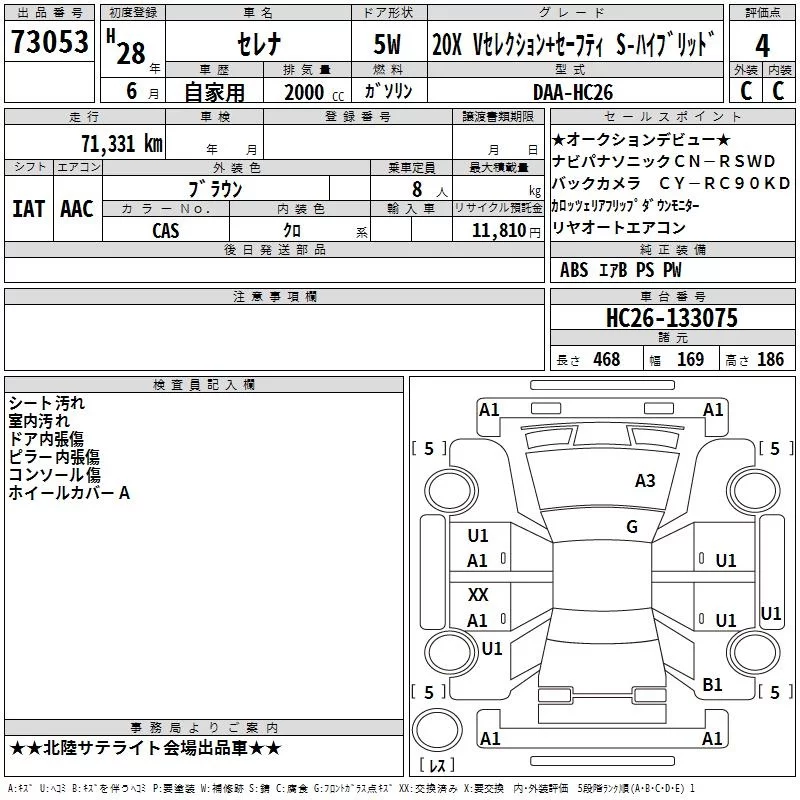Image resolution: width=800 pixels, height=800 pixels.
Task: Select the shift type IAT
Action: pos(29,209)
